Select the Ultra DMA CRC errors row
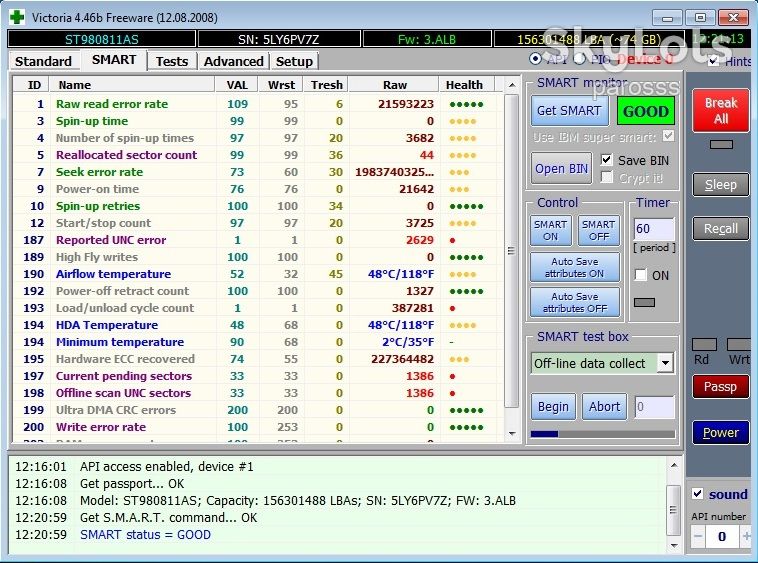This screenshot has width=758, height=563. [x=258, y=410]
